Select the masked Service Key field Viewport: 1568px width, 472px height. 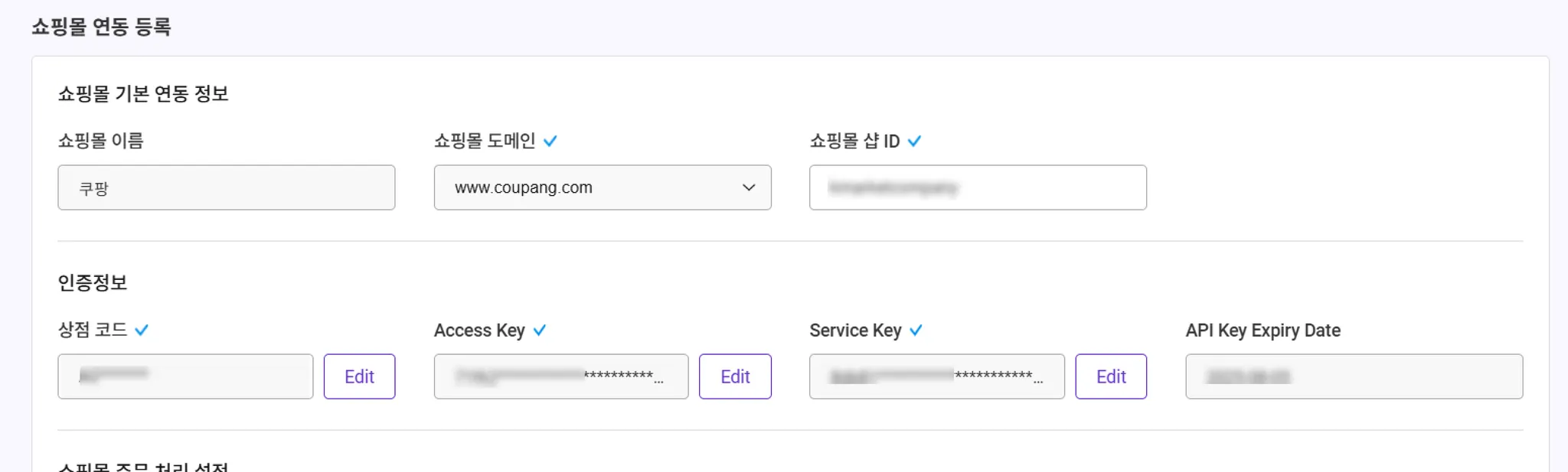coord(936,376)
